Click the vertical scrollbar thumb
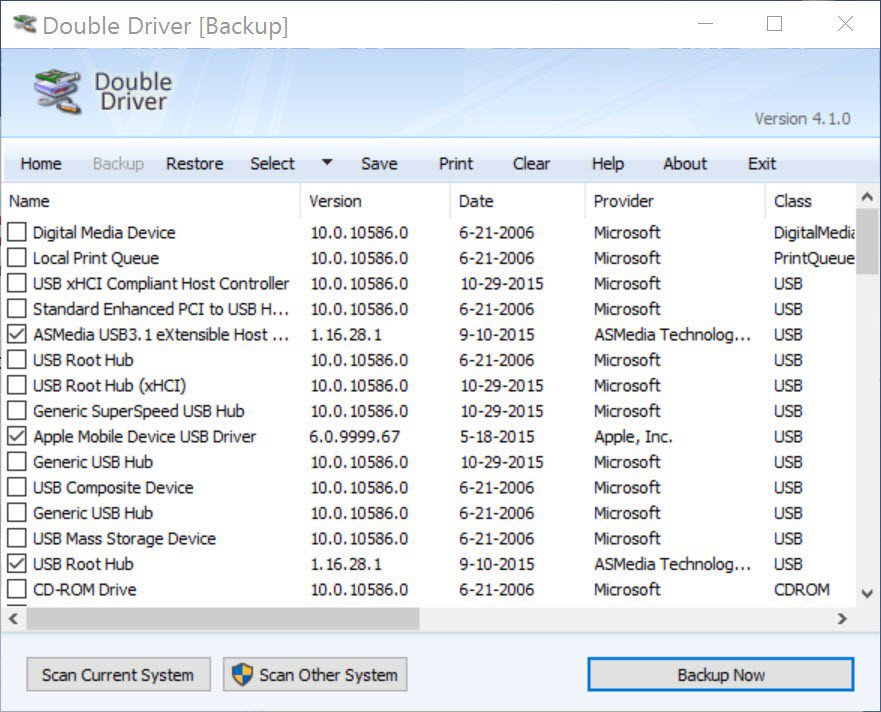 click(867, 242)
